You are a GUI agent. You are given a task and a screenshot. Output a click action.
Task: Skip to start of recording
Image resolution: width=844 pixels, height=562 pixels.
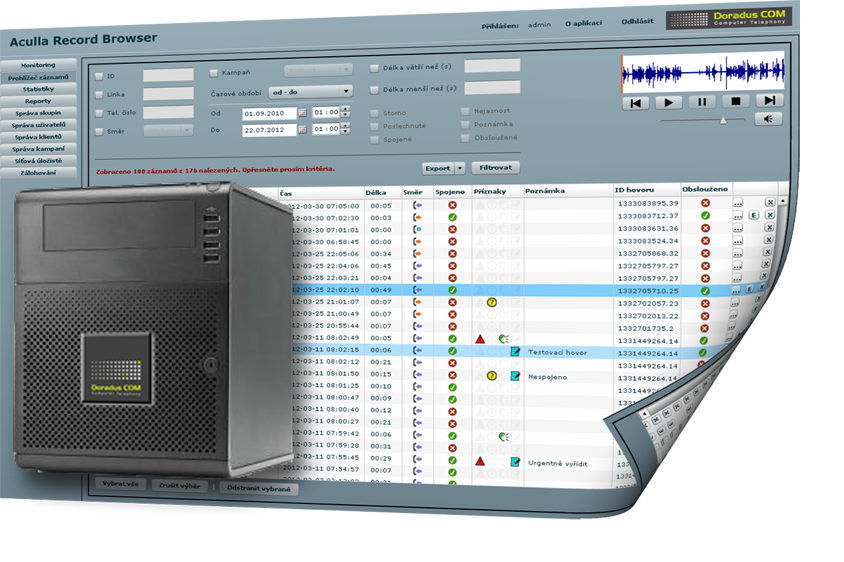tap(636, 103)
